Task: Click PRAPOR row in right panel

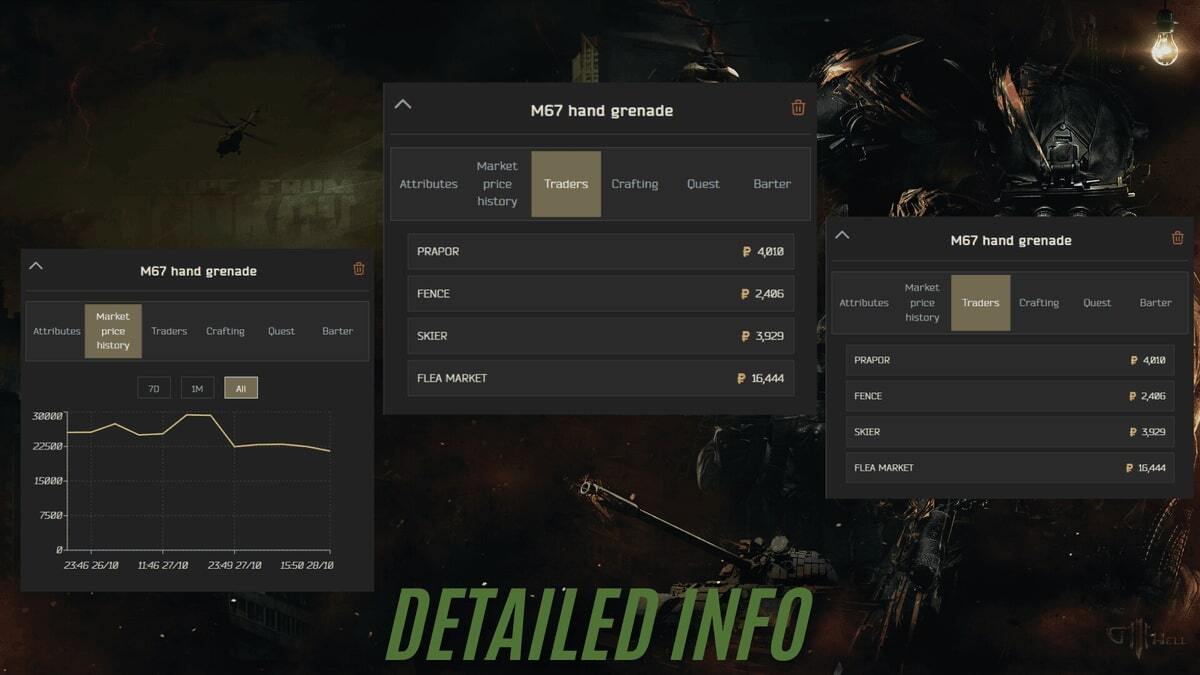Action: coord(1010,360)
